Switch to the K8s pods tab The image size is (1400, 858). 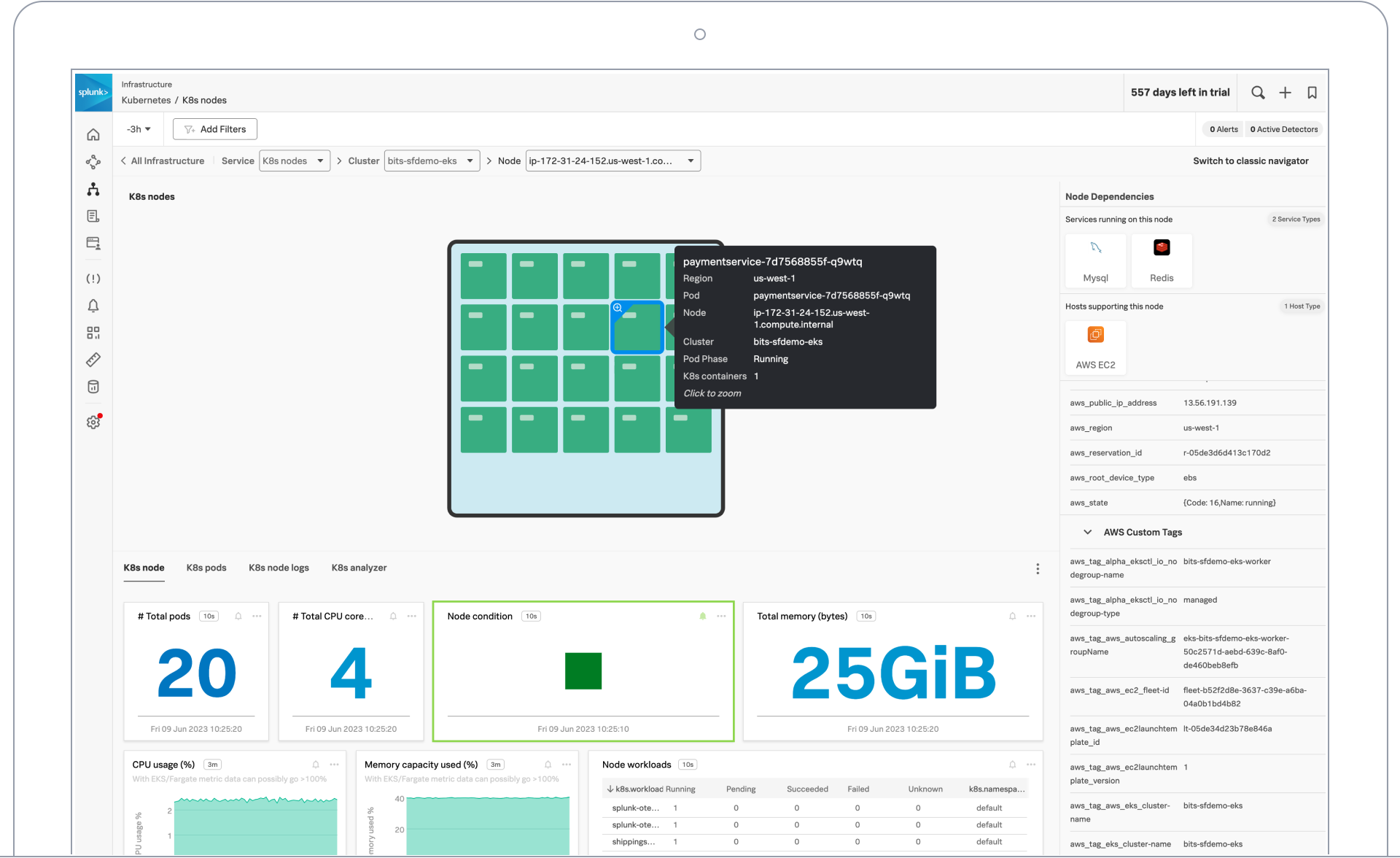[207, 568]
